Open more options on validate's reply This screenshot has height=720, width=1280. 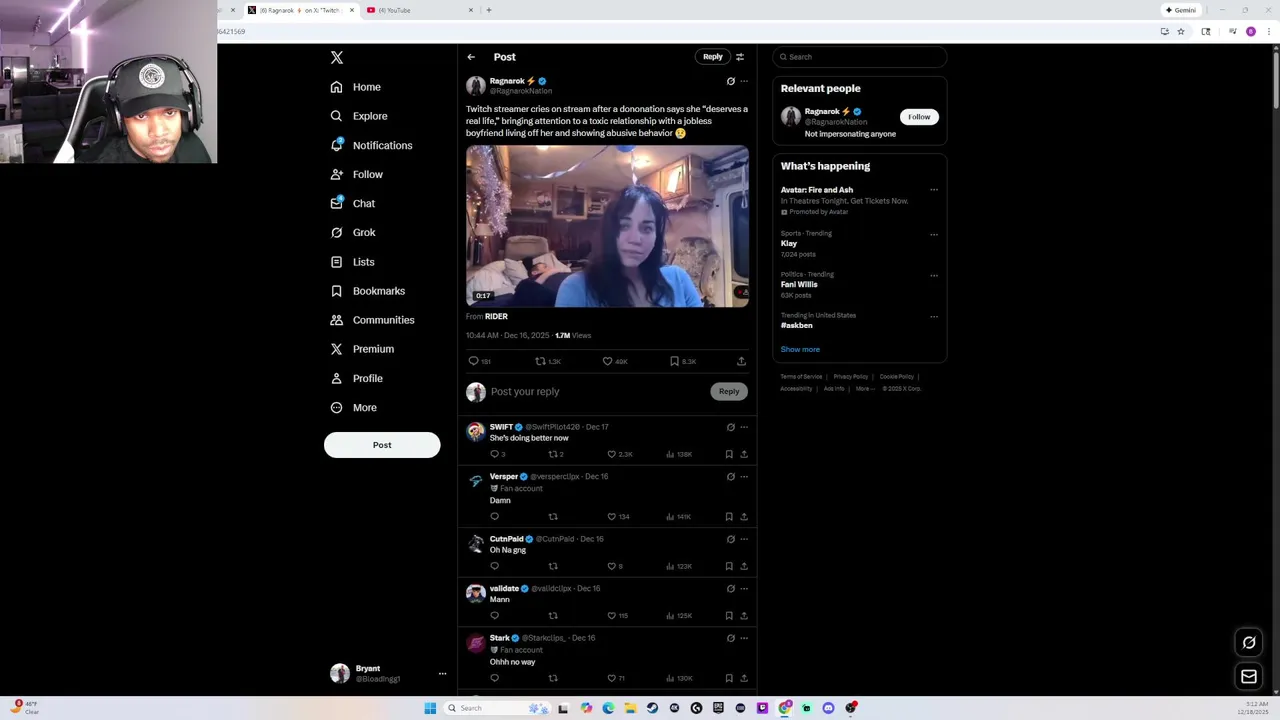coord(744,589)
